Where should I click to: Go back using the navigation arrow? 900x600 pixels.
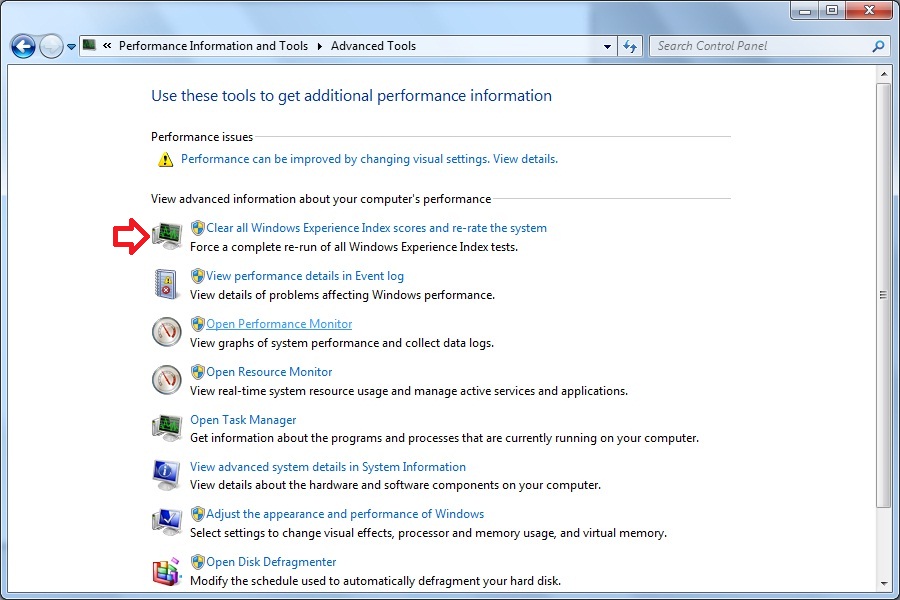22,46
